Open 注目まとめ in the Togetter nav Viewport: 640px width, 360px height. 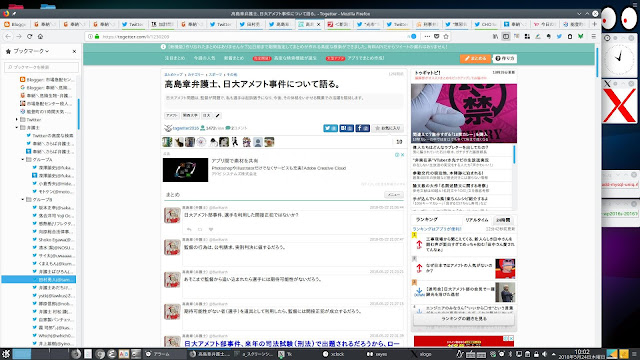[x=175, y=58]
